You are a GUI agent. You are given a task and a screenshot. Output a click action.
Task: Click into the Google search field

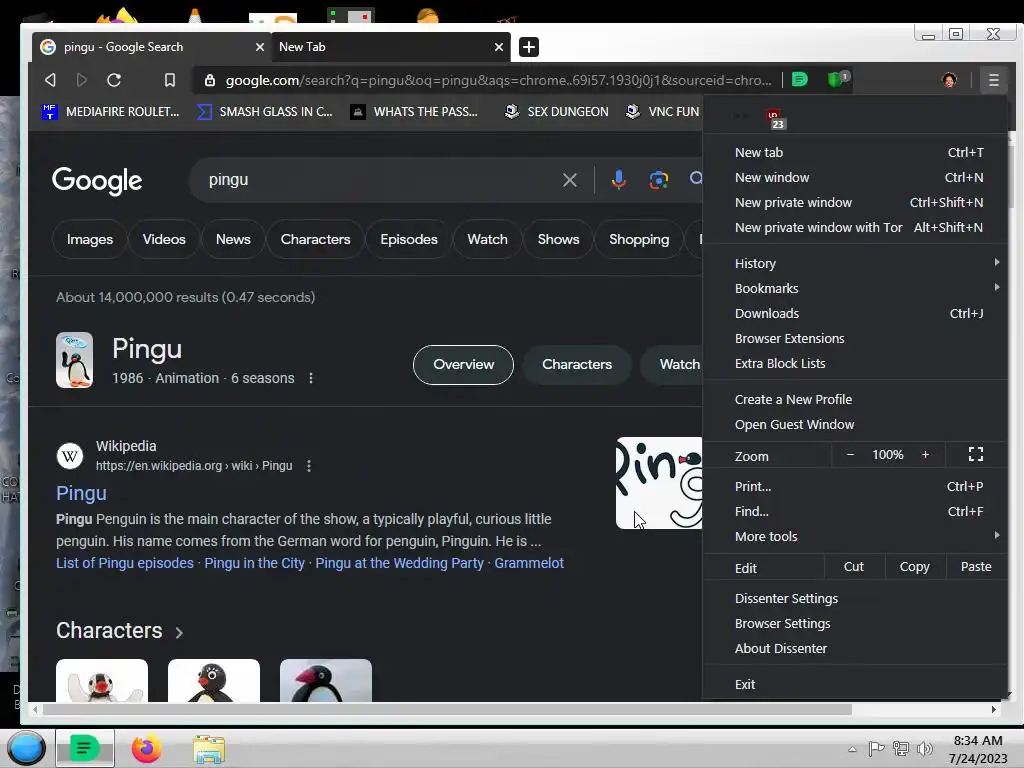point(382,180)
